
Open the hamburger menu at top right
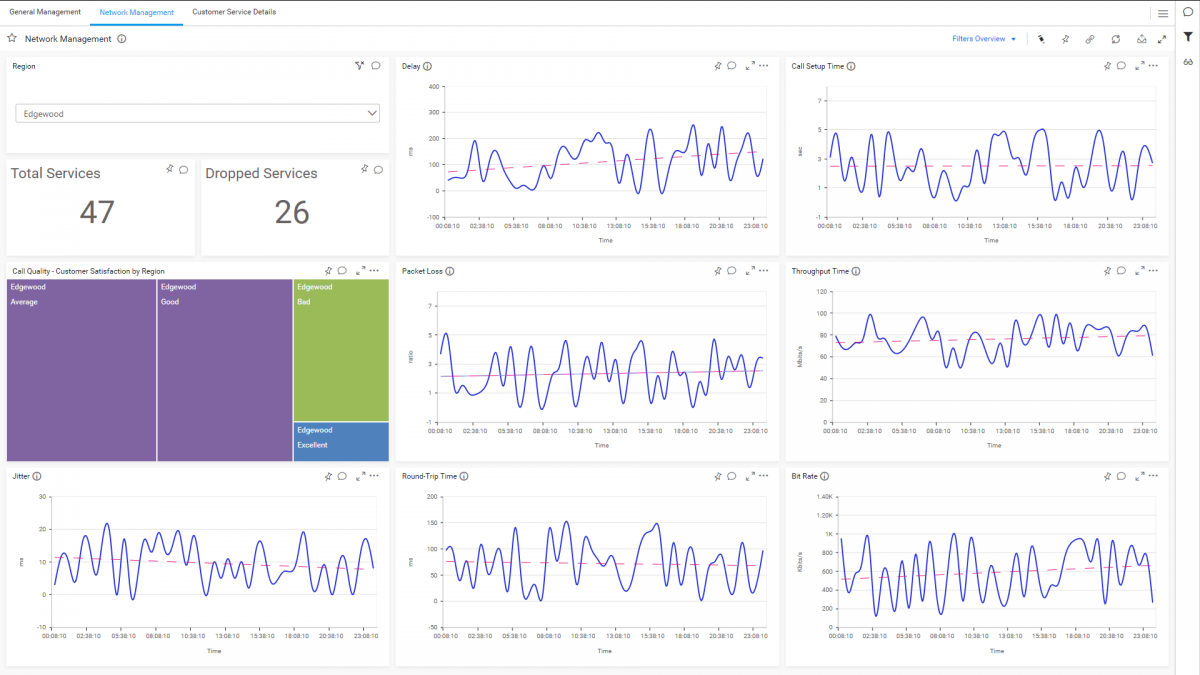click(1163, 13)
